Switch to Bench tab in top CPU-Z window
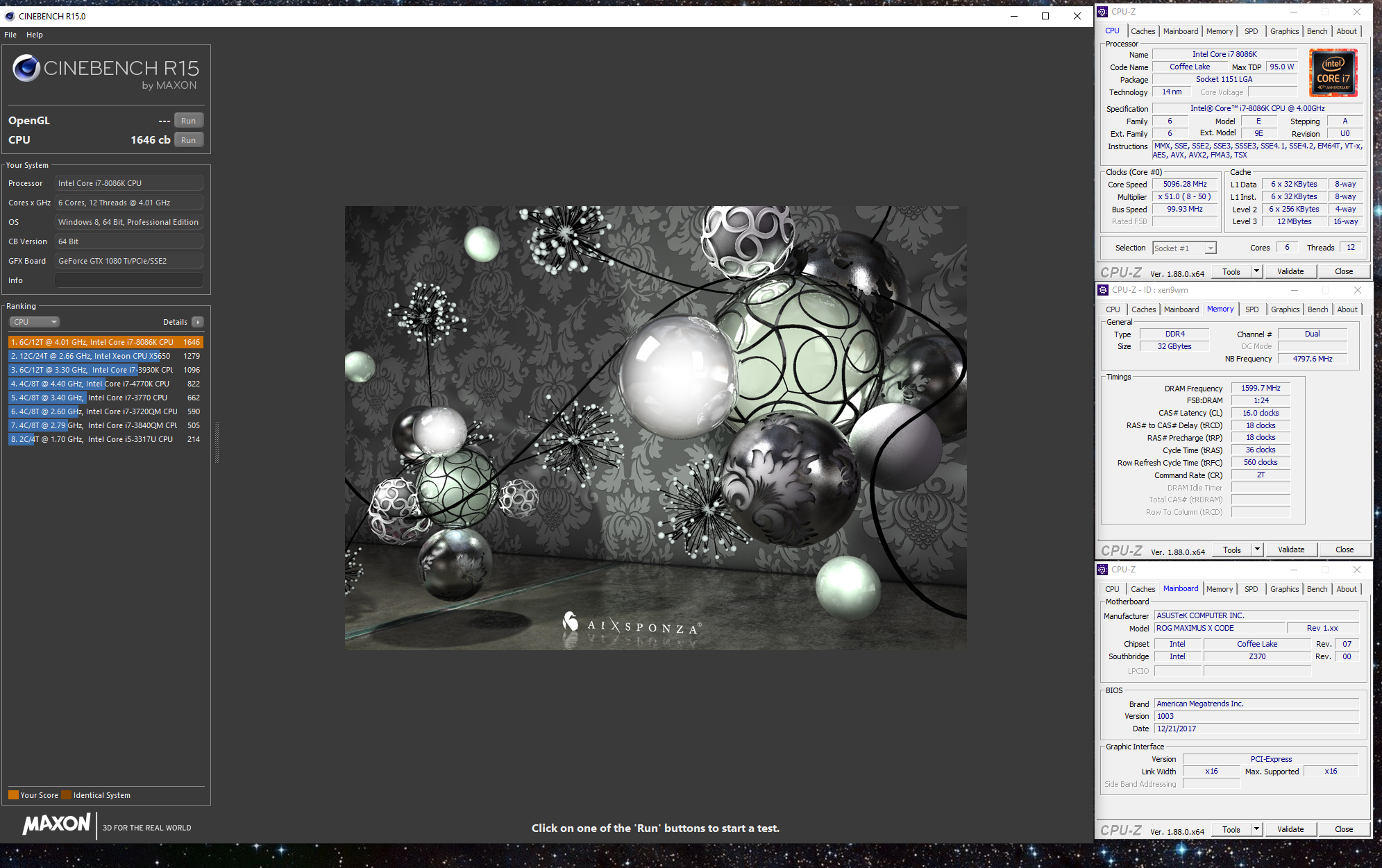This screenshot has height=868, width=1382. pyautogui.click(x=1317, y=31)
